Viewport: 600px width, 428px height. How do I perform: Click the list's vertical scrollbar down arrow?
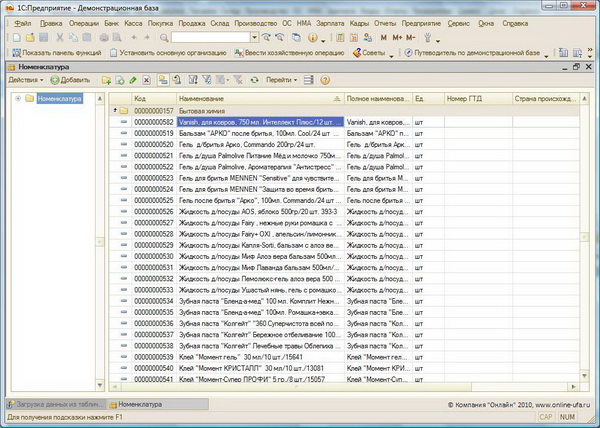(584, 376)
